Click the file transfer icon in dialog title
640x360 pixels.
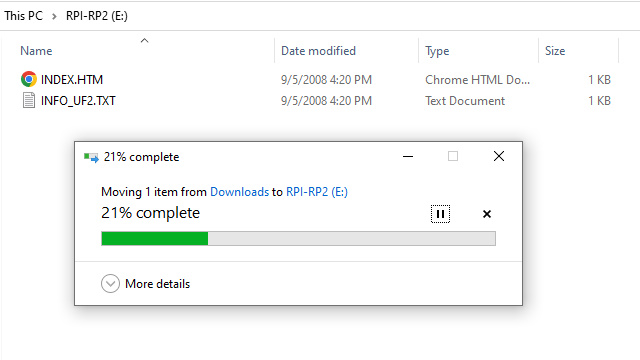pyautogui.click(x=91, y=157)
